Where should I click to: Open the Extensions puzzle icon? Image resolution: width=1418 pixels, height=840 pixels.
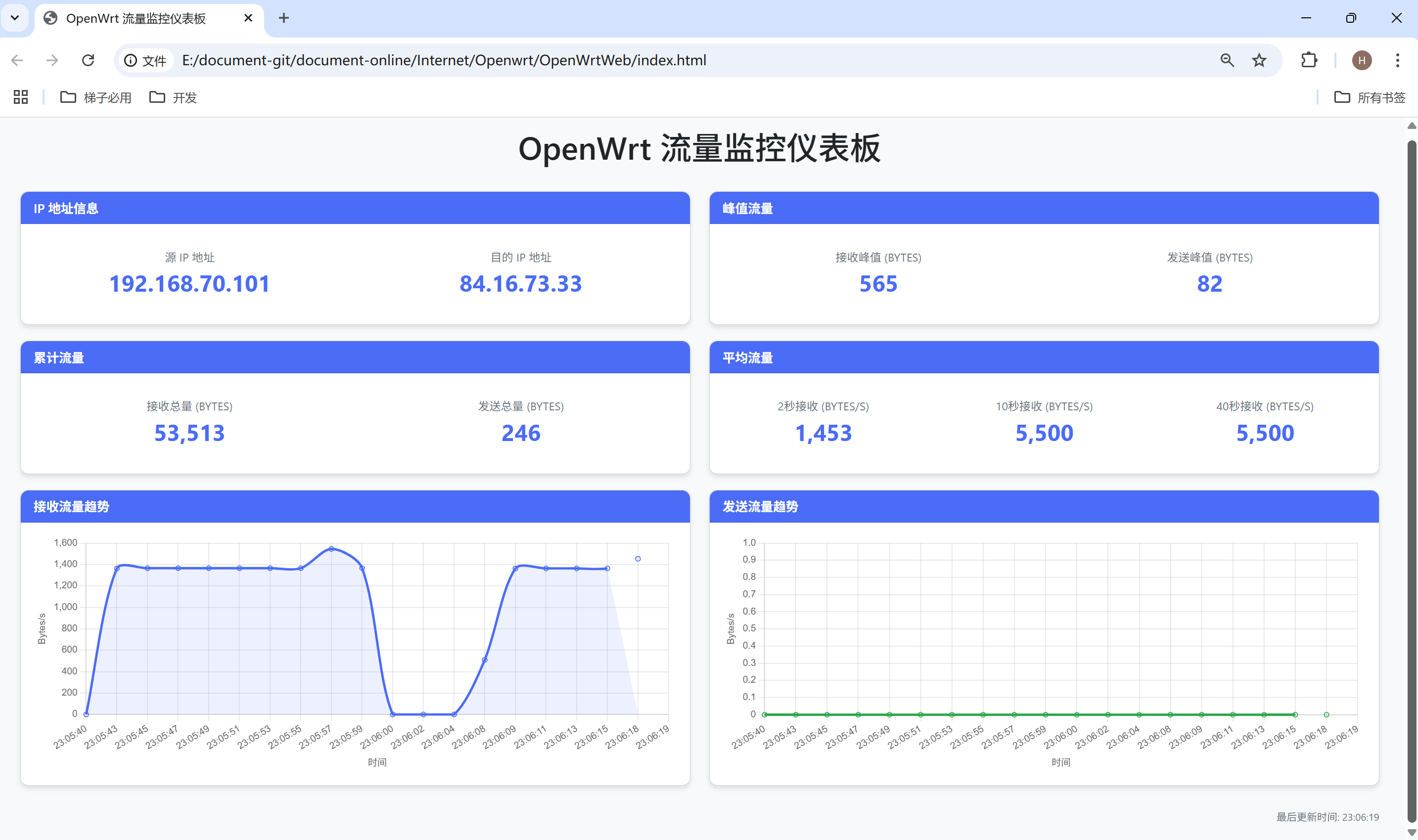pyautogui.click(x=1309, y=60)
